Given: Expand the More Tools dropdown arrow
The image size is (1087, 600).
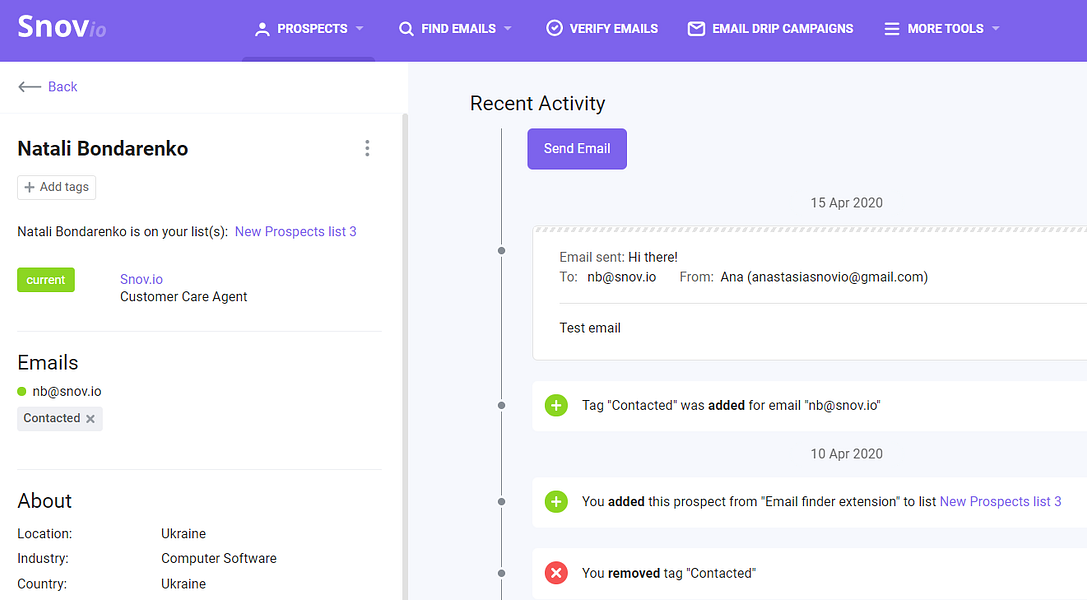Looking at the screenshot, I should [x=996, y=29].
